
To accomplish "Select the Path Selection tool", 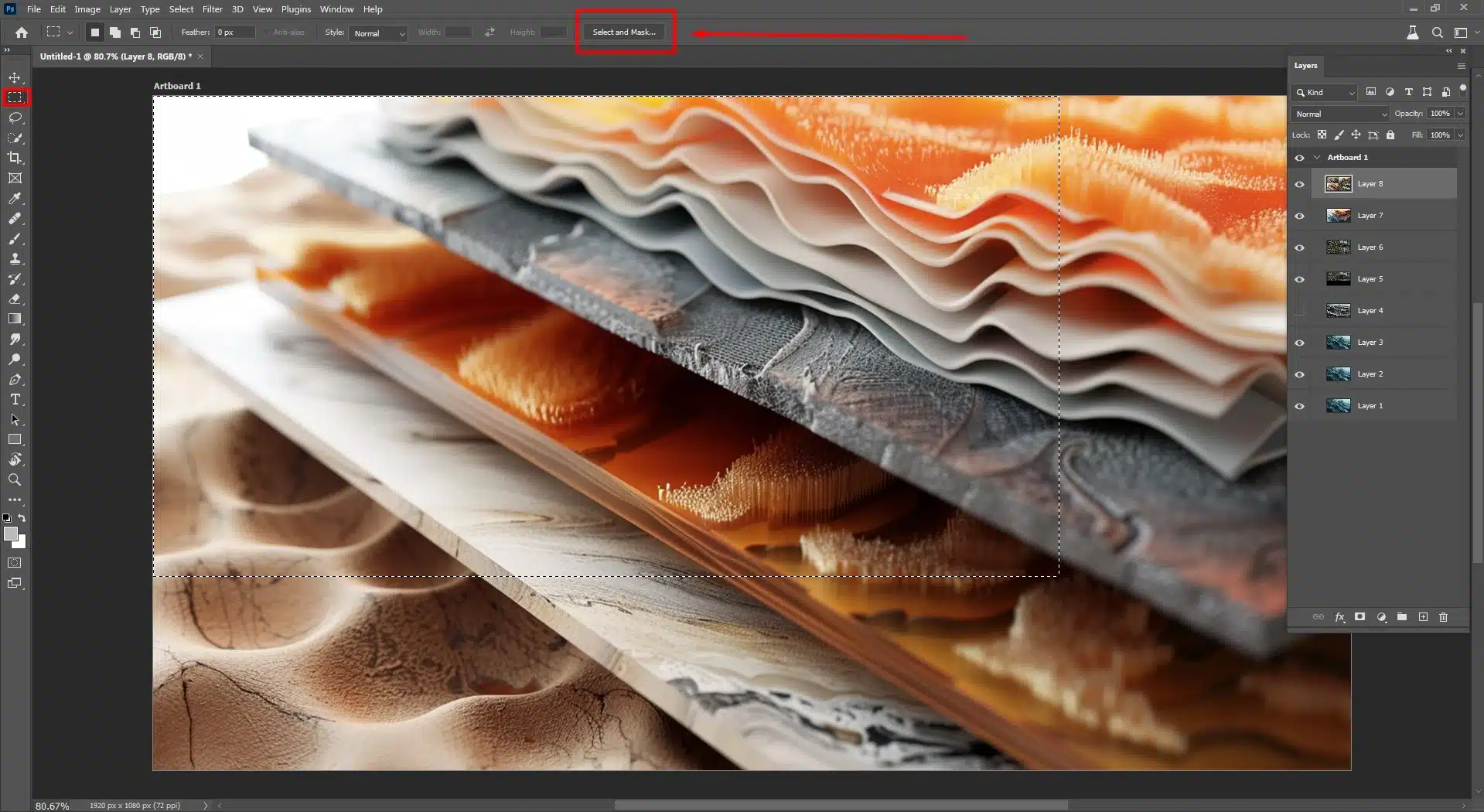I will 15,419.
